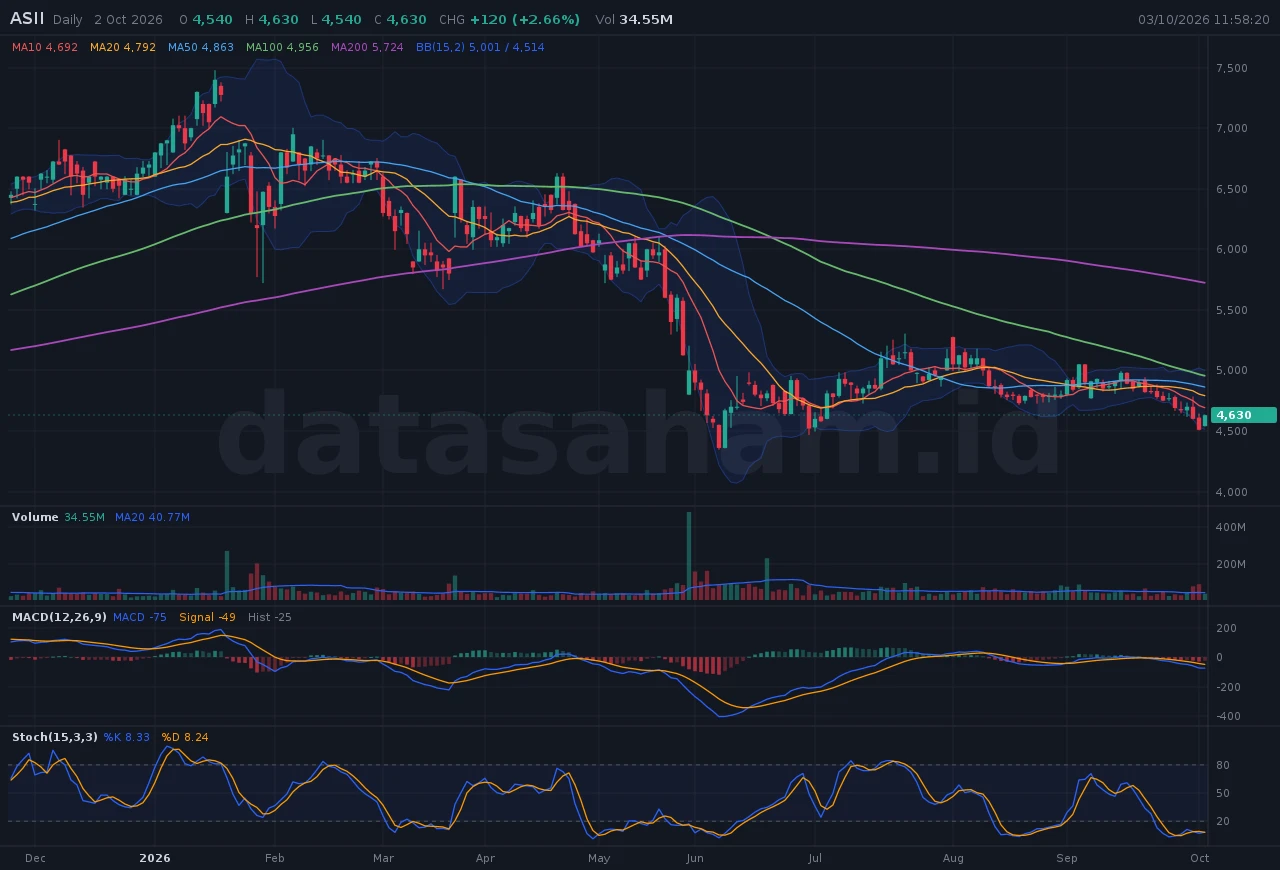Click the 50 stochastic axis label
Screen dimensions: 1280x870
(x=1222, y=793)
